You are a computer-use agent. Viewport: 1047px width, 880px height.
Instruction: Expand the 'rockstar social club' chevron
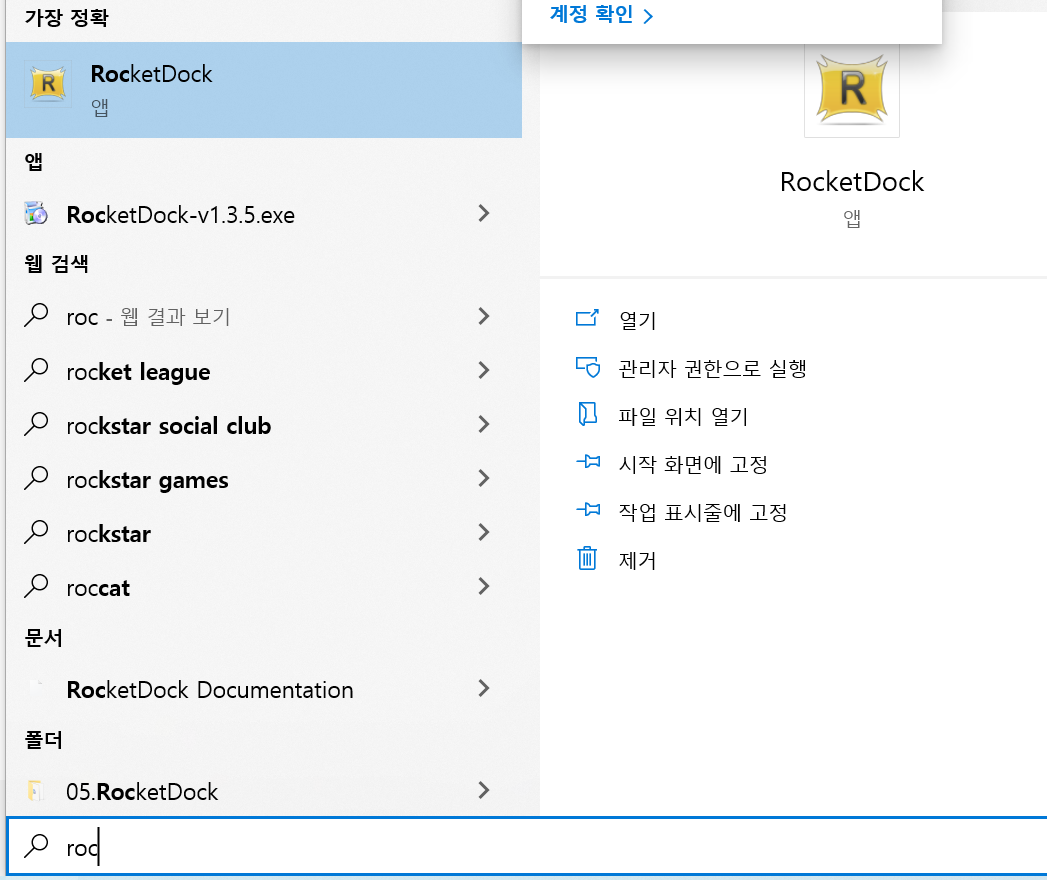[484, 424]
